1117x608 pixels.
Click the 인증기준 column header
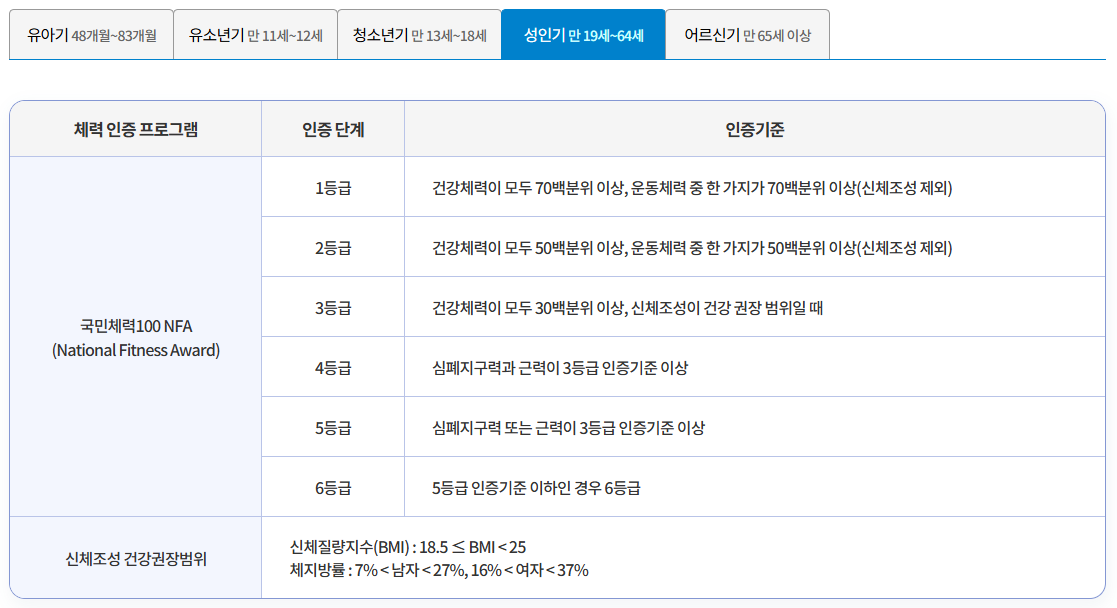759,128
